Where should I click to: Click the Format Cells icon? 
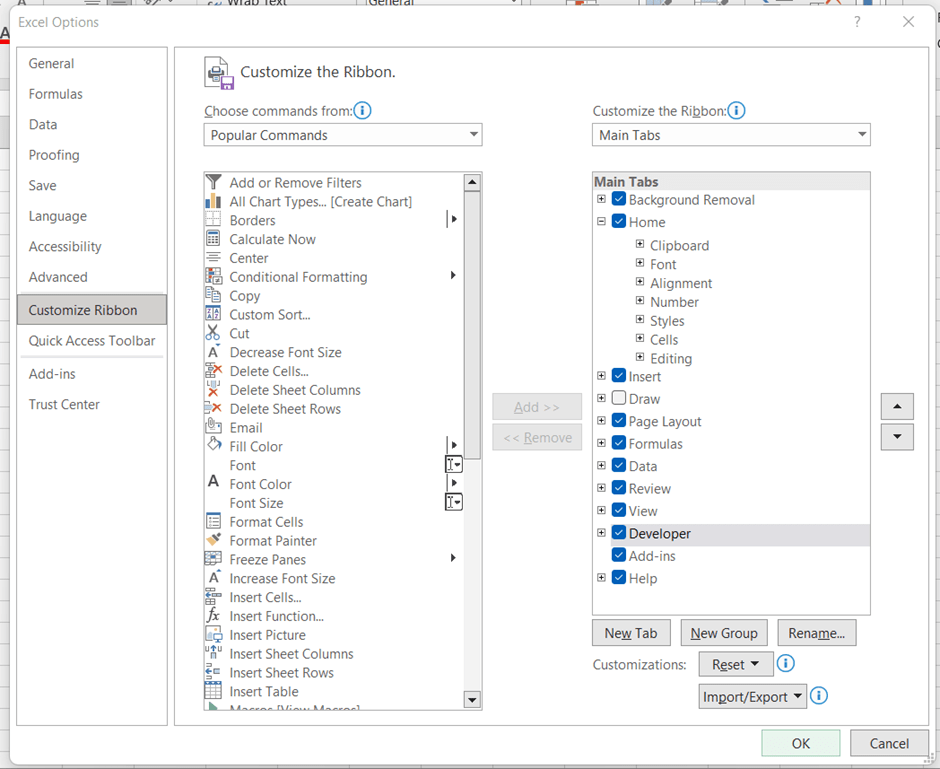pyautogui.click(x=213, y=521)
